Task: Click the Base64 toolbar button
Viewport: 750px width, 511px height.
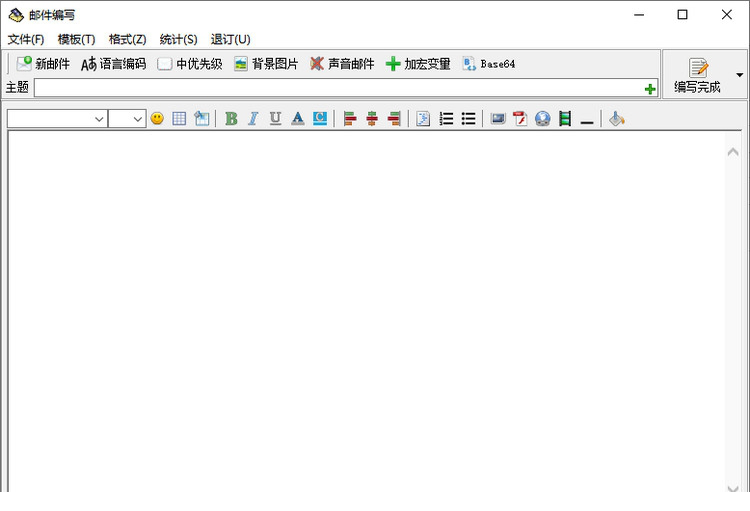Action: click(489, 64)
